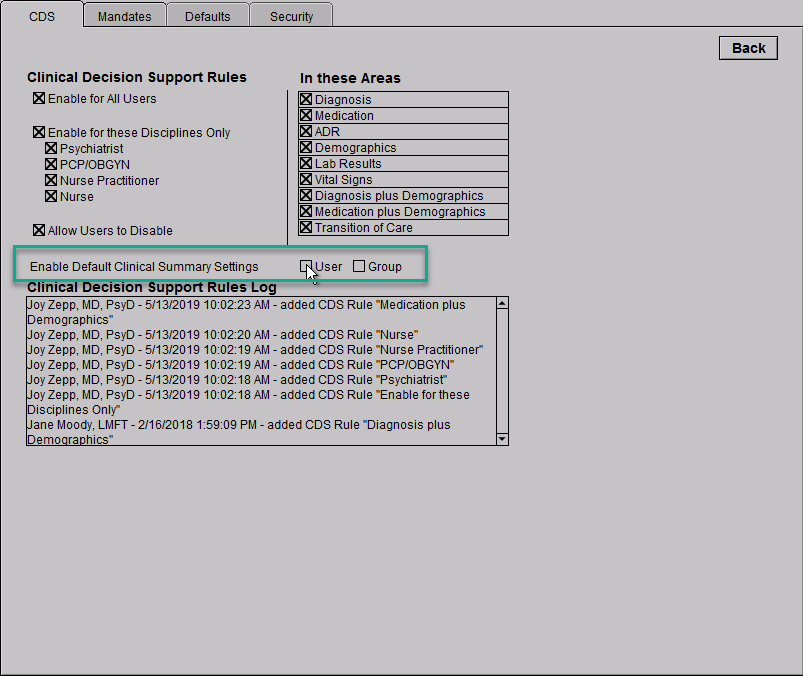
Task: Click the rules log scroll up arrow
Action: (x=502, y=302)
